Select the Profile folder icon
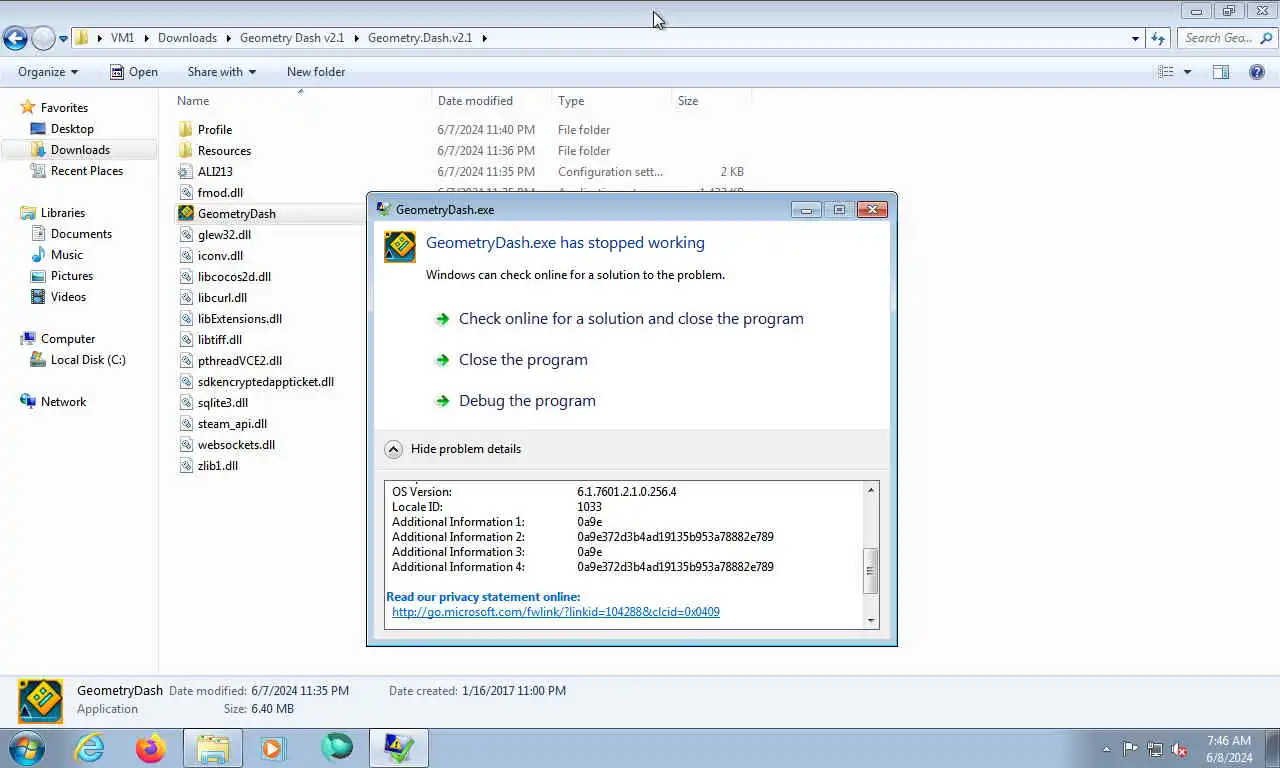The height and width of the screenshot is (768, 1280). click(185, 130)
